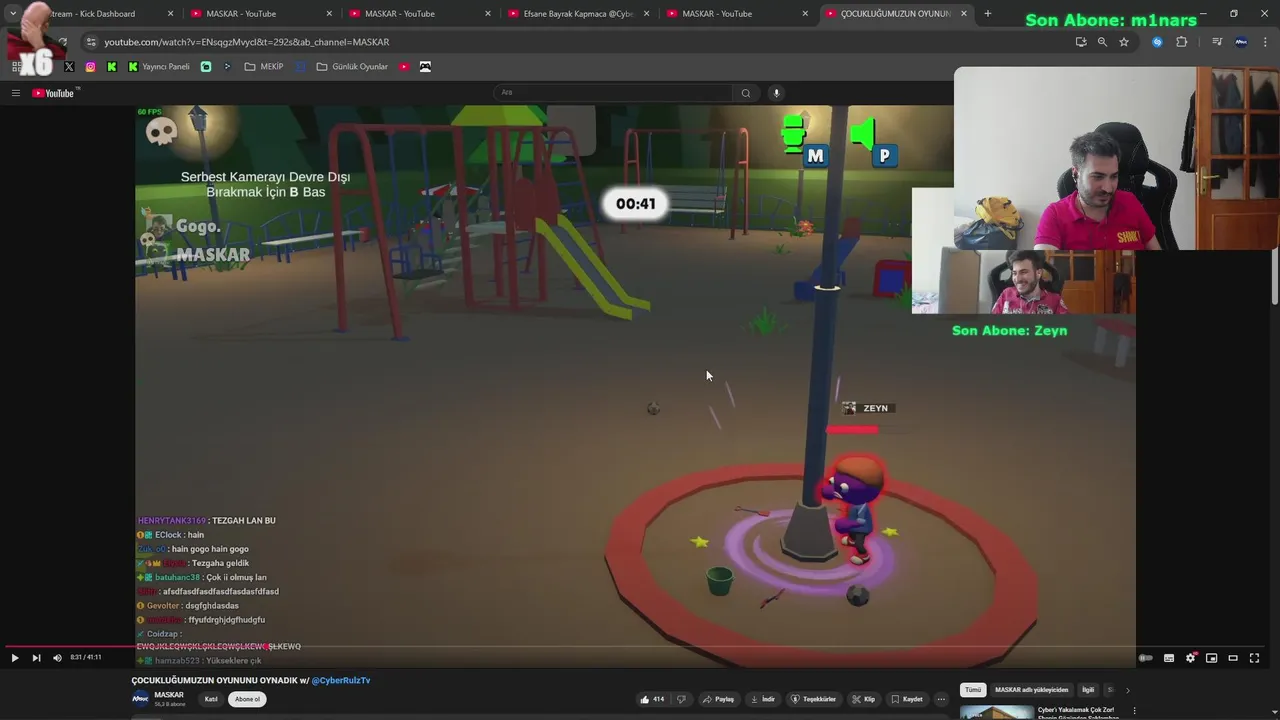1280x720 pixels.
Task: Start voice search with microphone
Action: point(776,93)
